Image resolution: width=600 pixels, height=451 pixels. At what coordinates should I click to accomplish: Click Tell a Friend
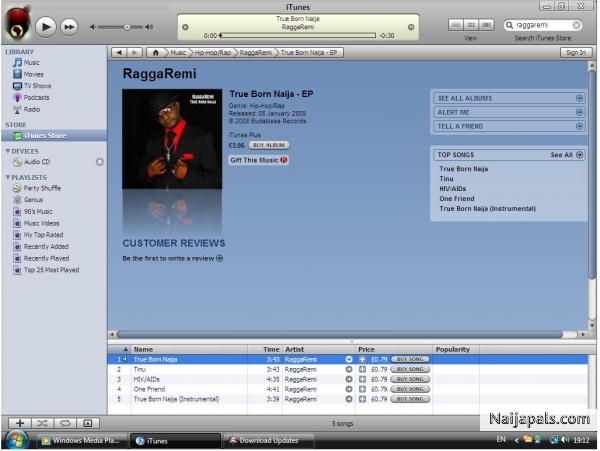(509, 126)
